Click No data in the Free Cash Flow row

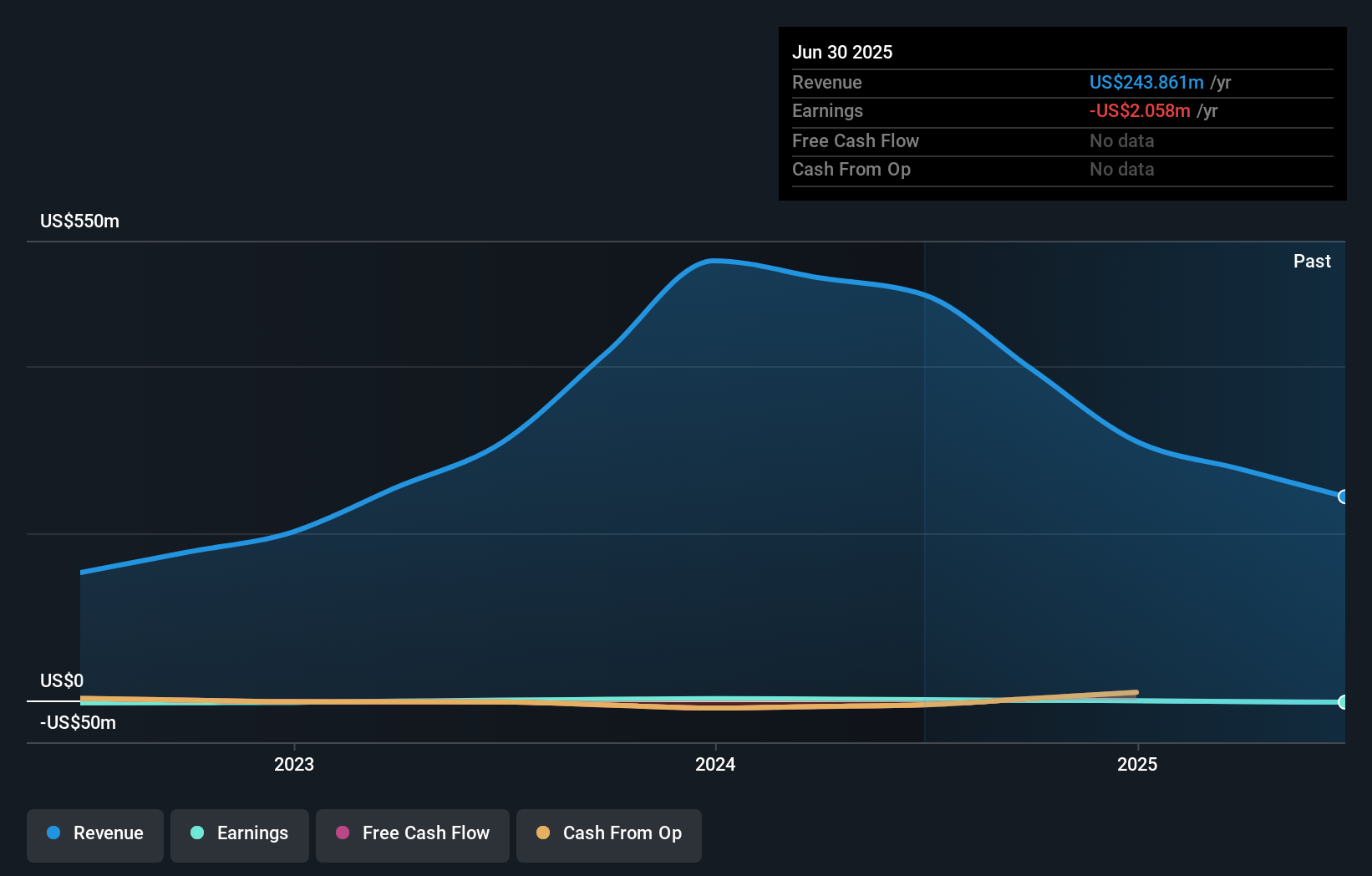1122,140
